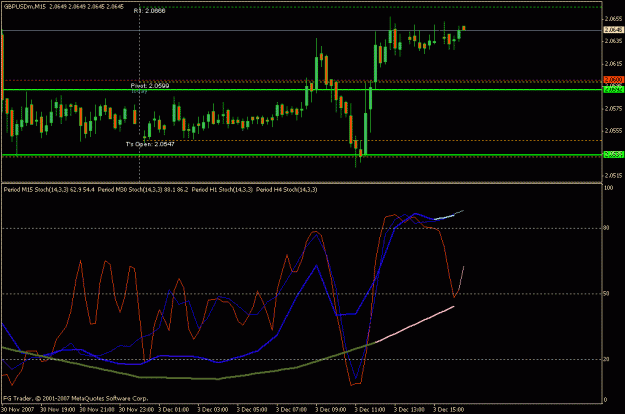This screenshot has width=625, height=414.
Task: Click the 3 Dec 01:00 time label
Action: click(174, 409)
